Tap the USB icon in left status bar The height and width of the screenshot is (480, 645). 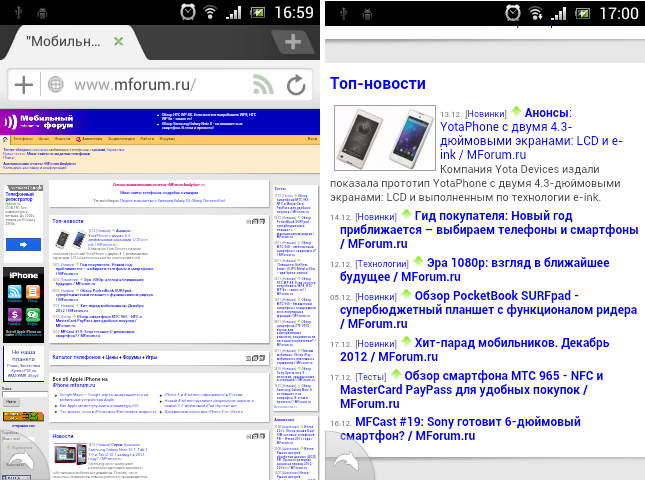pos(18,13)
